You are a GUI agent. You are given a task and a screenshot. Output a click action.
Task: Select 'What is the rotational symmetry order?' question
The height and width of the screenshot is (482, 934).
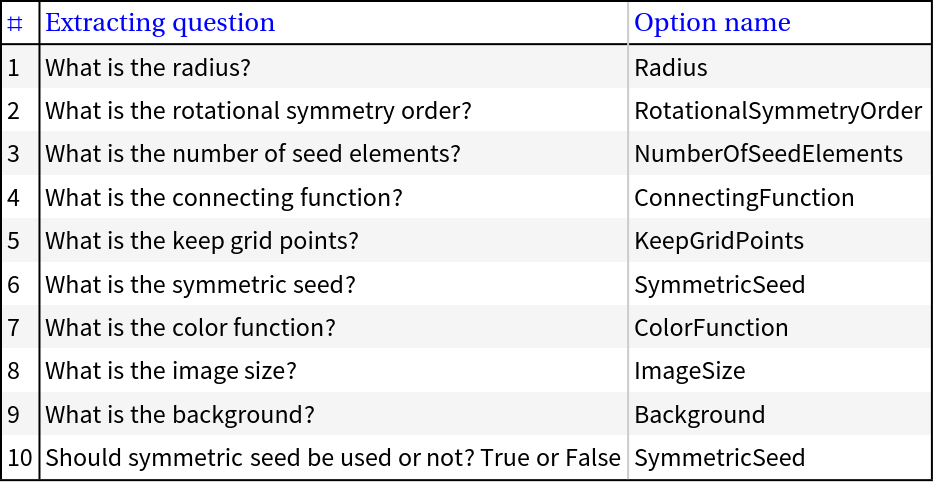258,111
